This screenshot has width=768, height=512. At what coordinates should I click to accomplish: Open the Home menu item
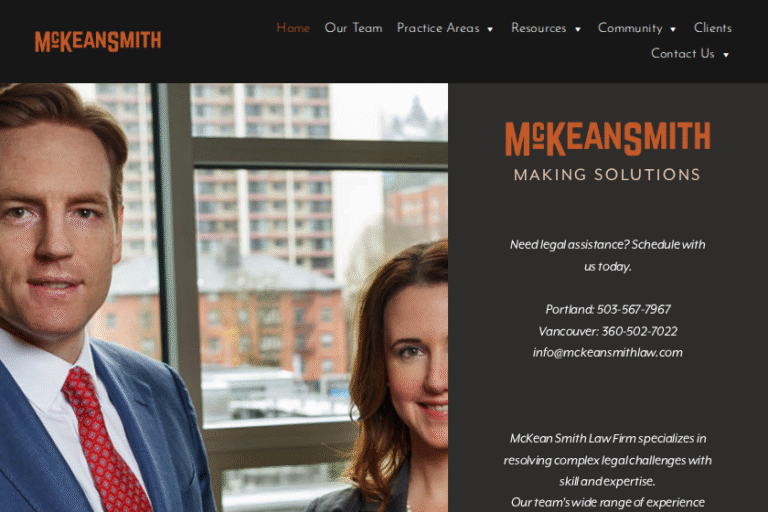pos(293,28)
